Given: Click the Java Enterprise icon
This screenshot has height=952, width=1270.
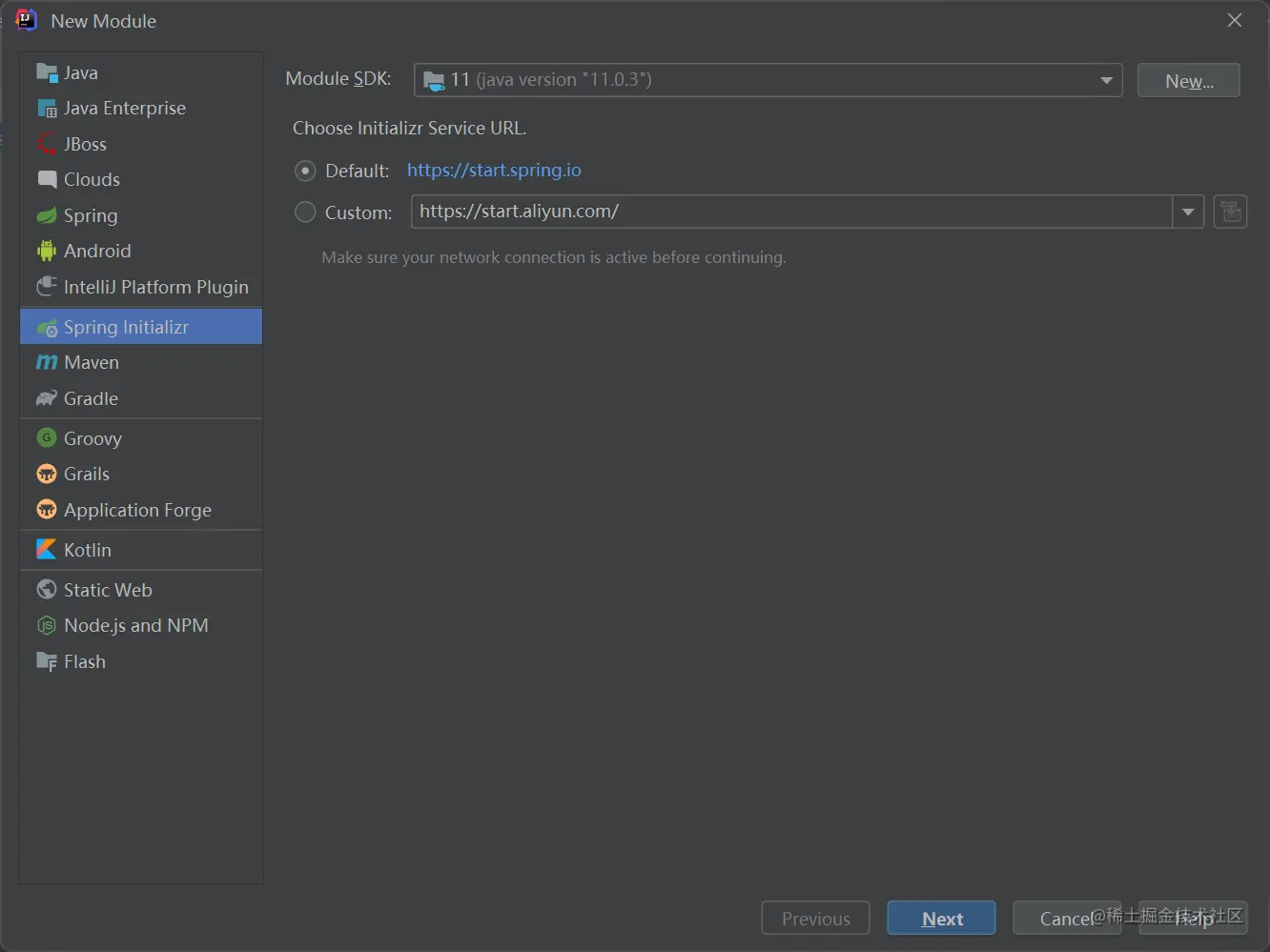Looking at the screenshot, I should 47,109.
